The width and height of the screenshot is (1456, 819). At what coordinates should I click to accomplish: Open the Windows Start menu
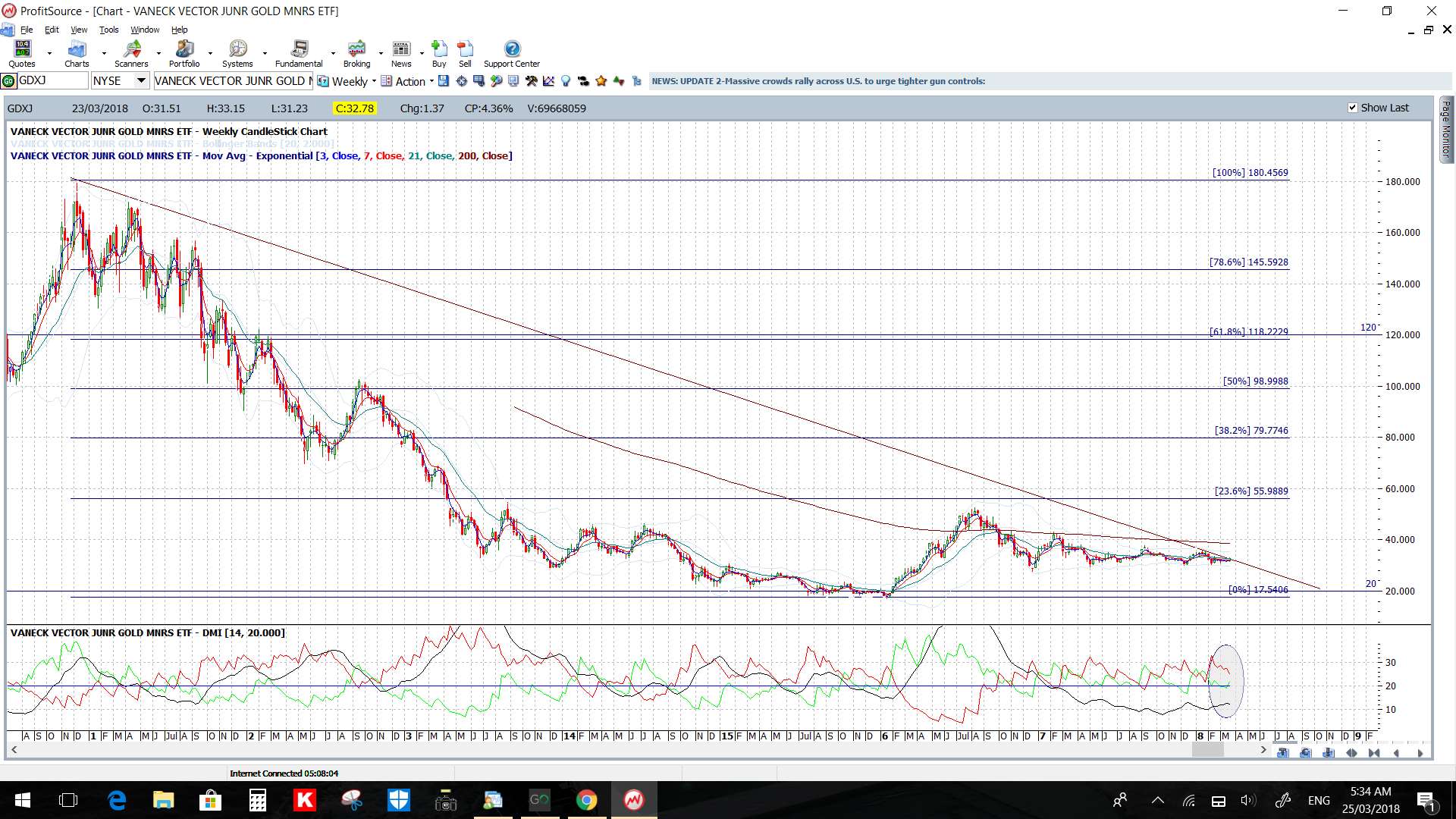click(22, 800)
